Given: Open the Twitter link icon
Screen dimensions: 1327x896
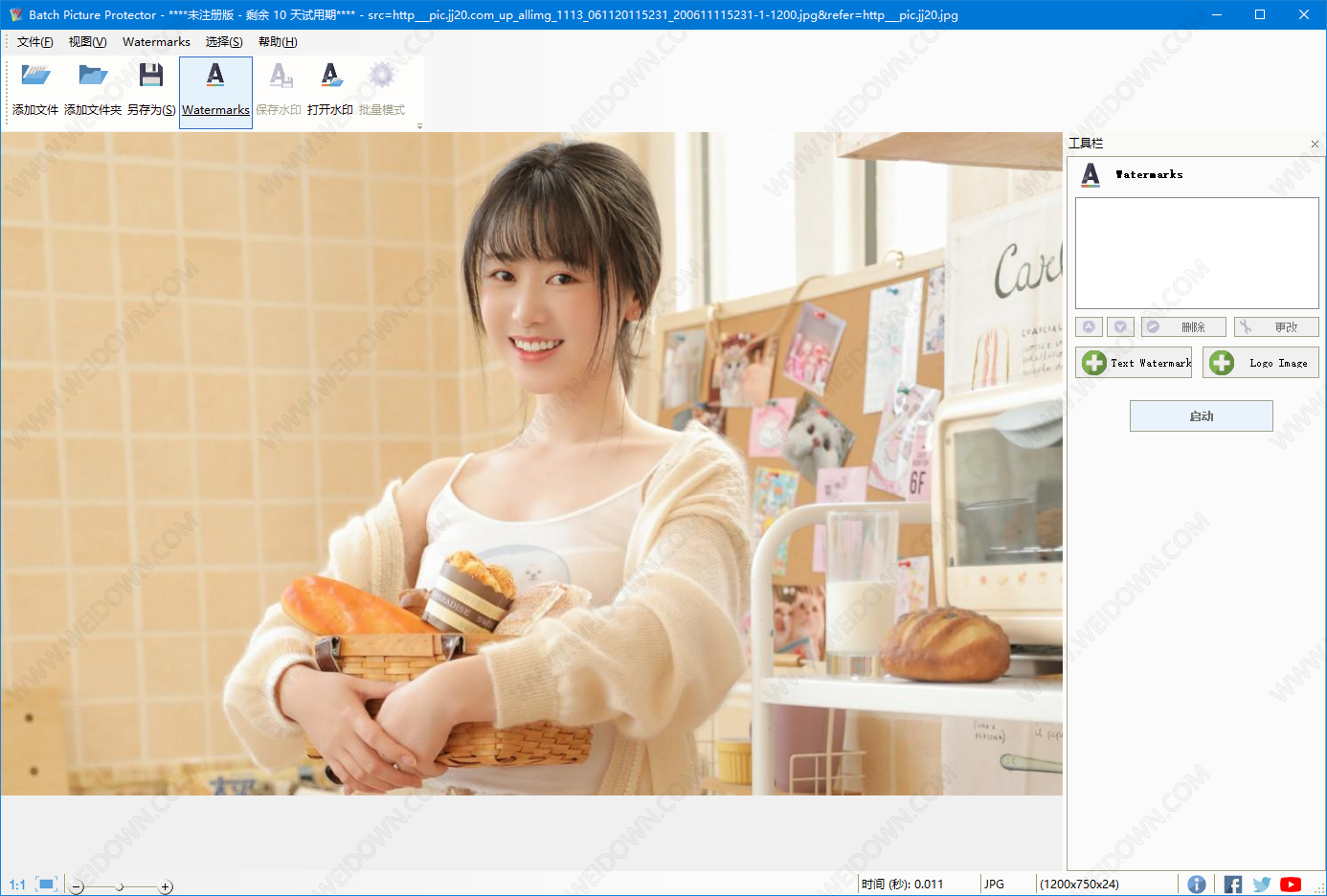Looking at the screenshot, I should (x=1262, y=885).
